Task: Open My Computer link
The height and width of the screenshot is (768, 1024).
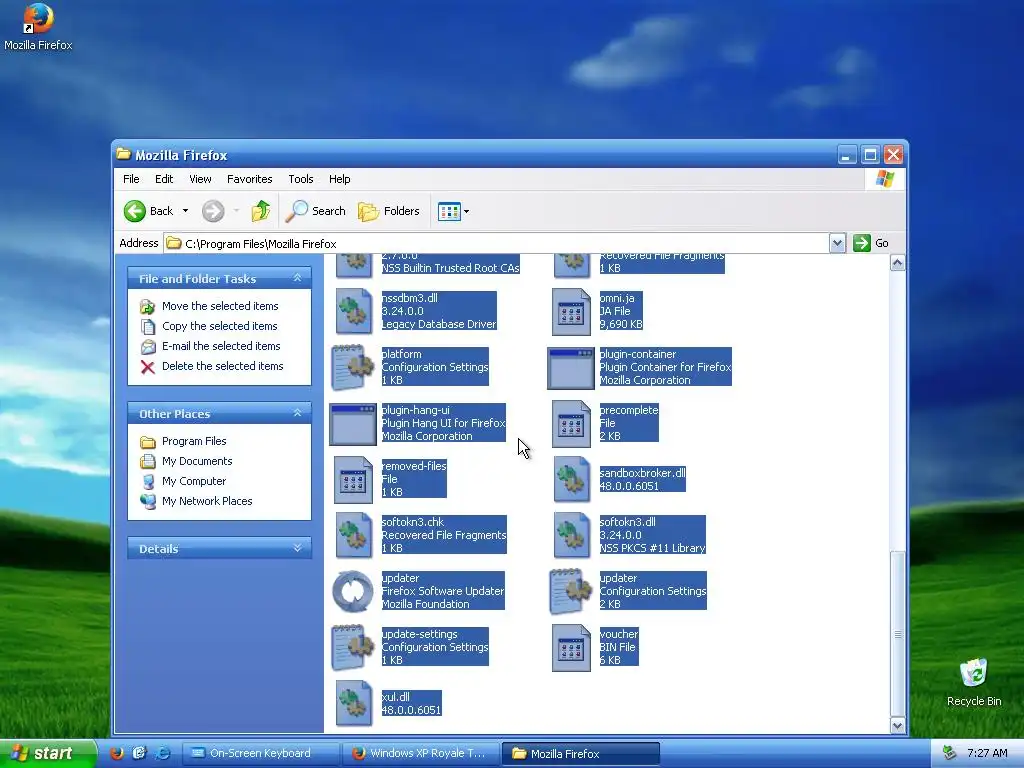Action: 194,481
